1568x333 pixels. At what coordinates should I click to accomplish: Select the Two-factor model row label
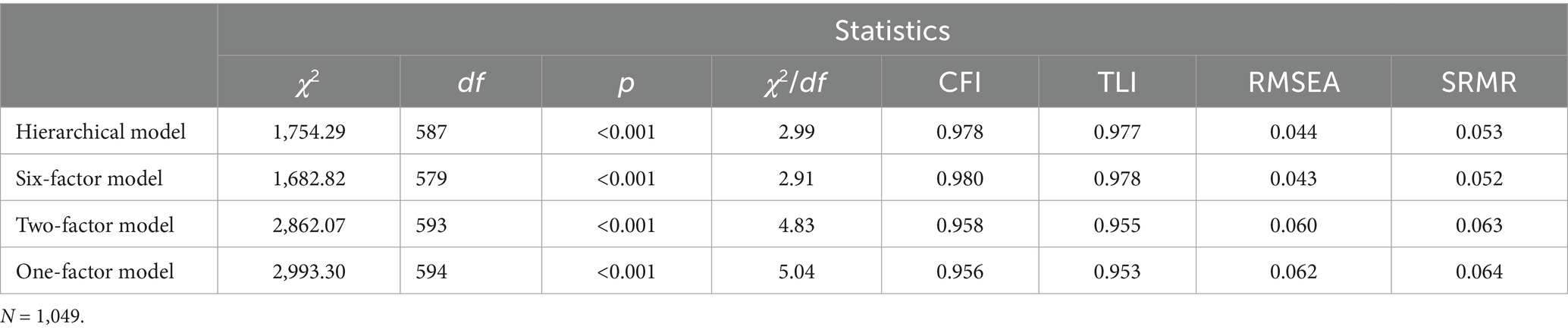pos(95,225)
